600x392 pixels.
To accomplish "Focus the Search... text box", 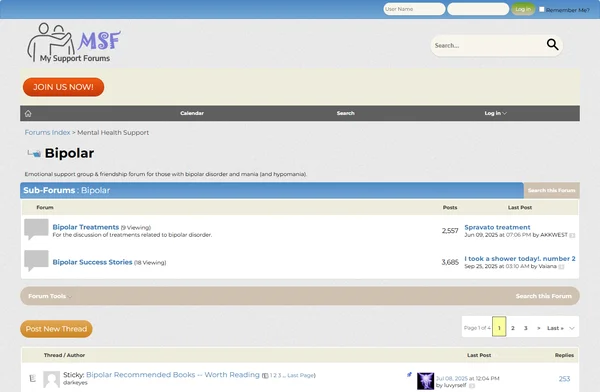I will pyautogui.click(x=488, y=46).
